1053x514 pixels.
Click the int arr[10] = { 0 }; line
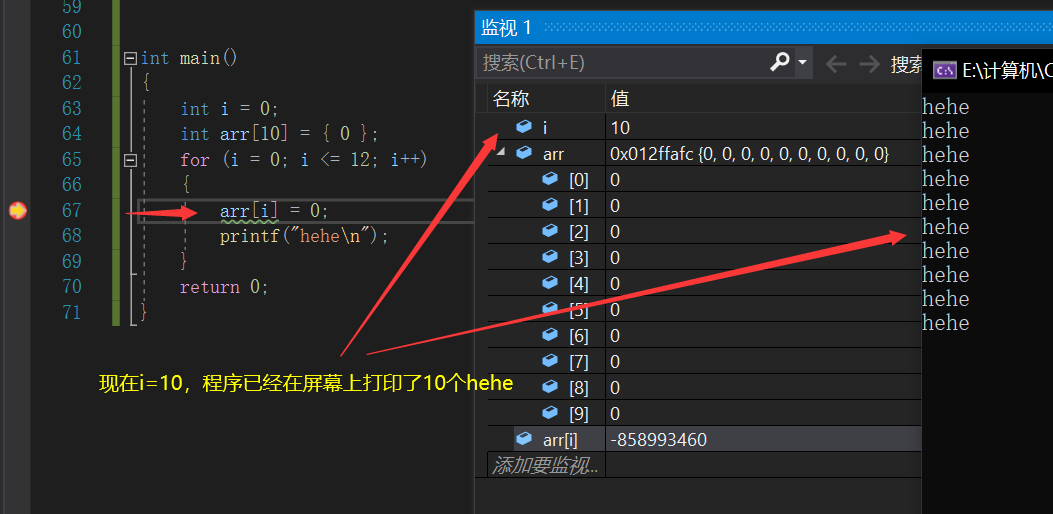click(279, 134)
